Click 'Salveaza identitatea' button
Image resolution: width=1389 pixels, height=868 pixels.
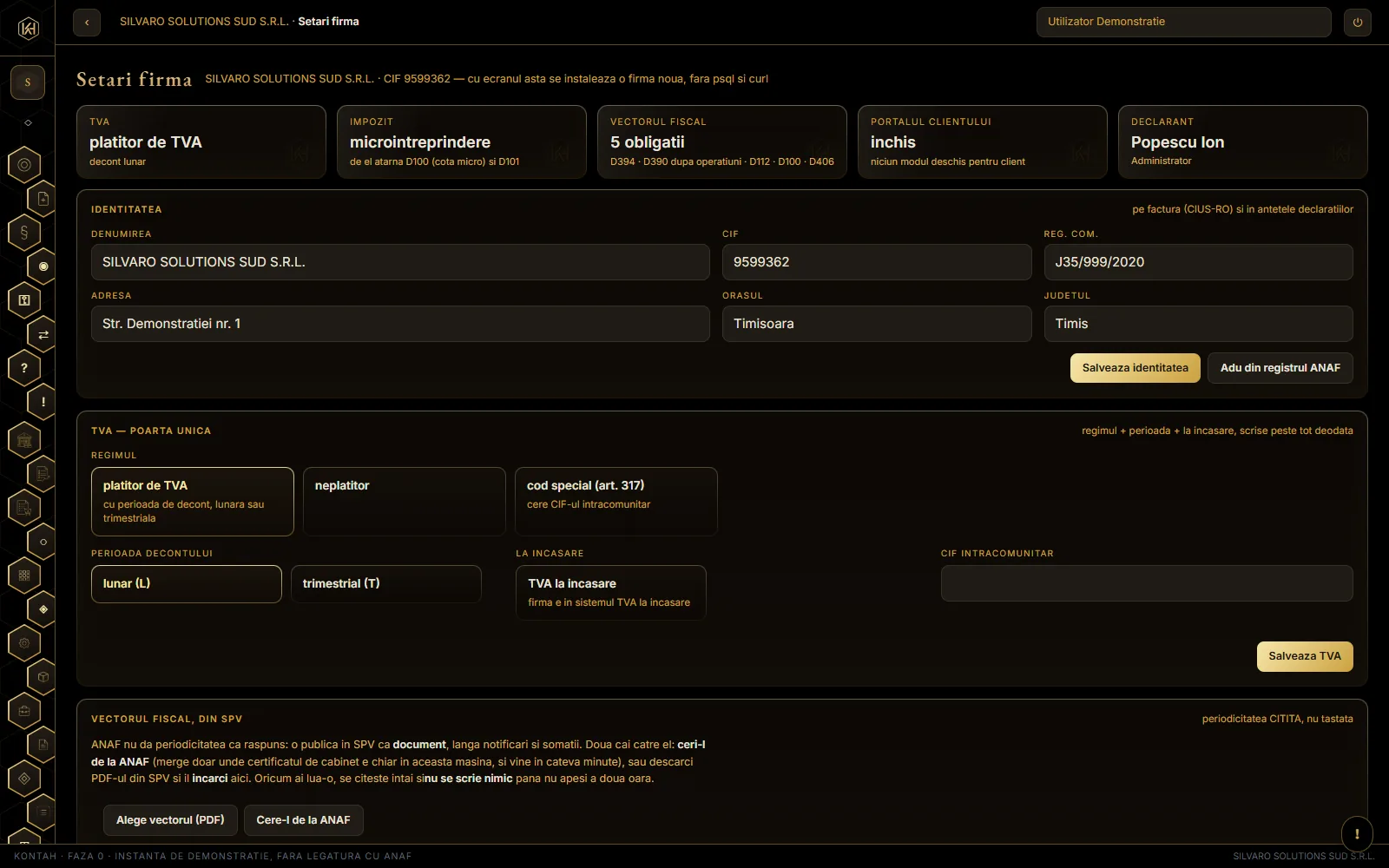click(1136, 368)
